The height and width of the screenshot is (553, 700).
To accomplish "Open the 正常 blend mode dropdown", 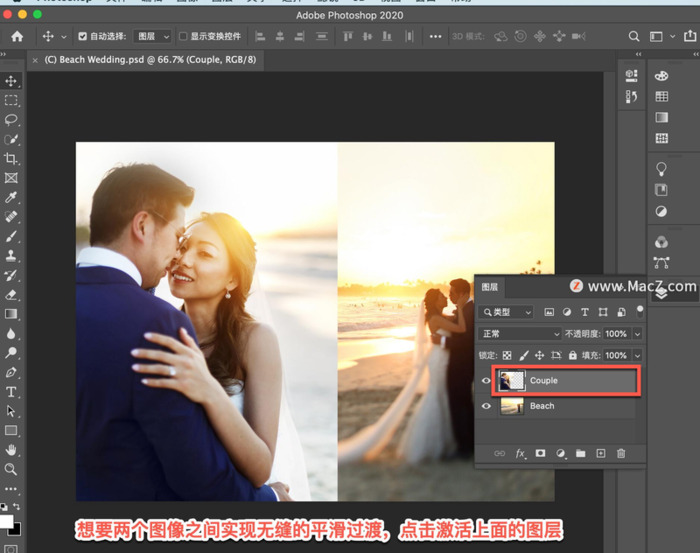I will (x=520, y=334).
